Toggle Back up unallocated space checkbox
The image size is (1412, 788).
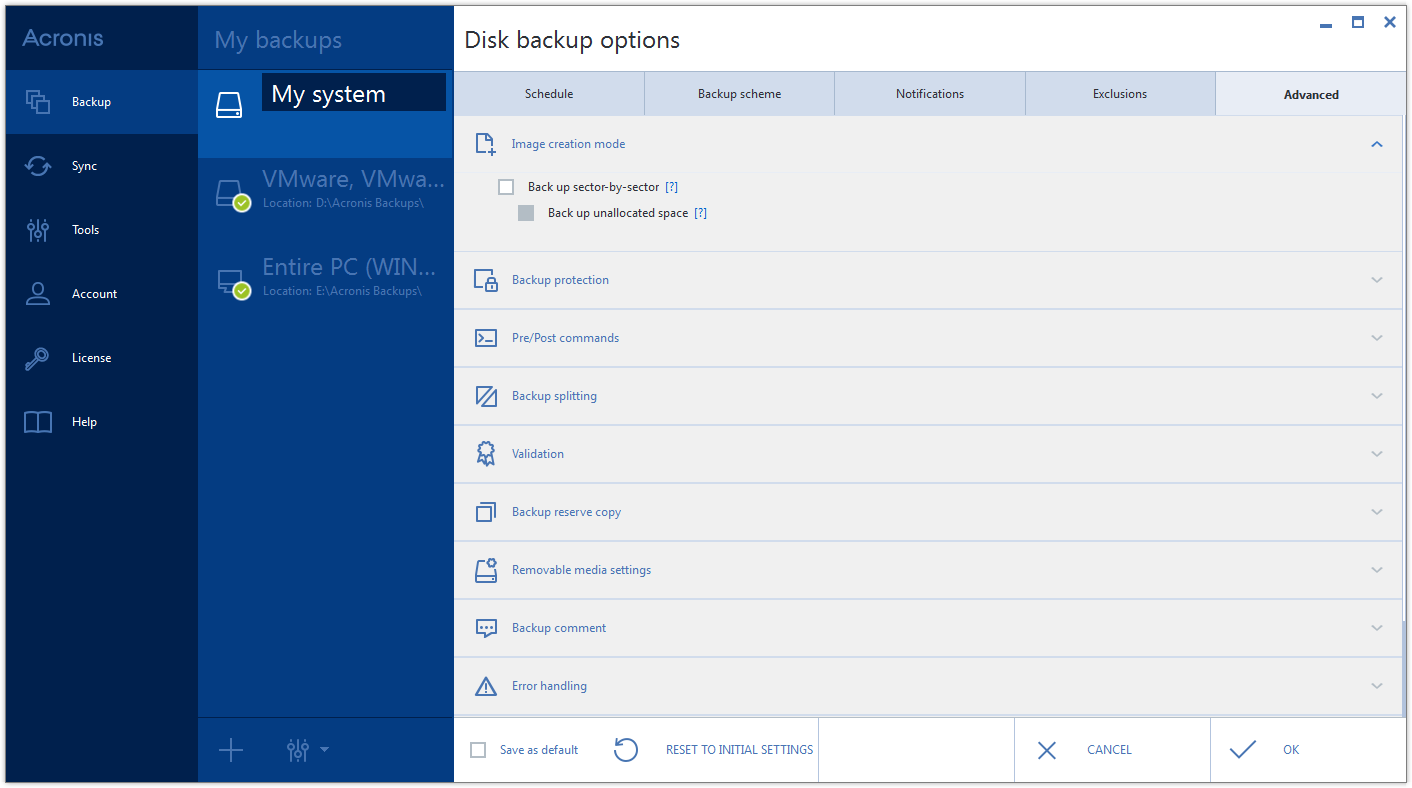pyautogui.click(x=526, y=213)
